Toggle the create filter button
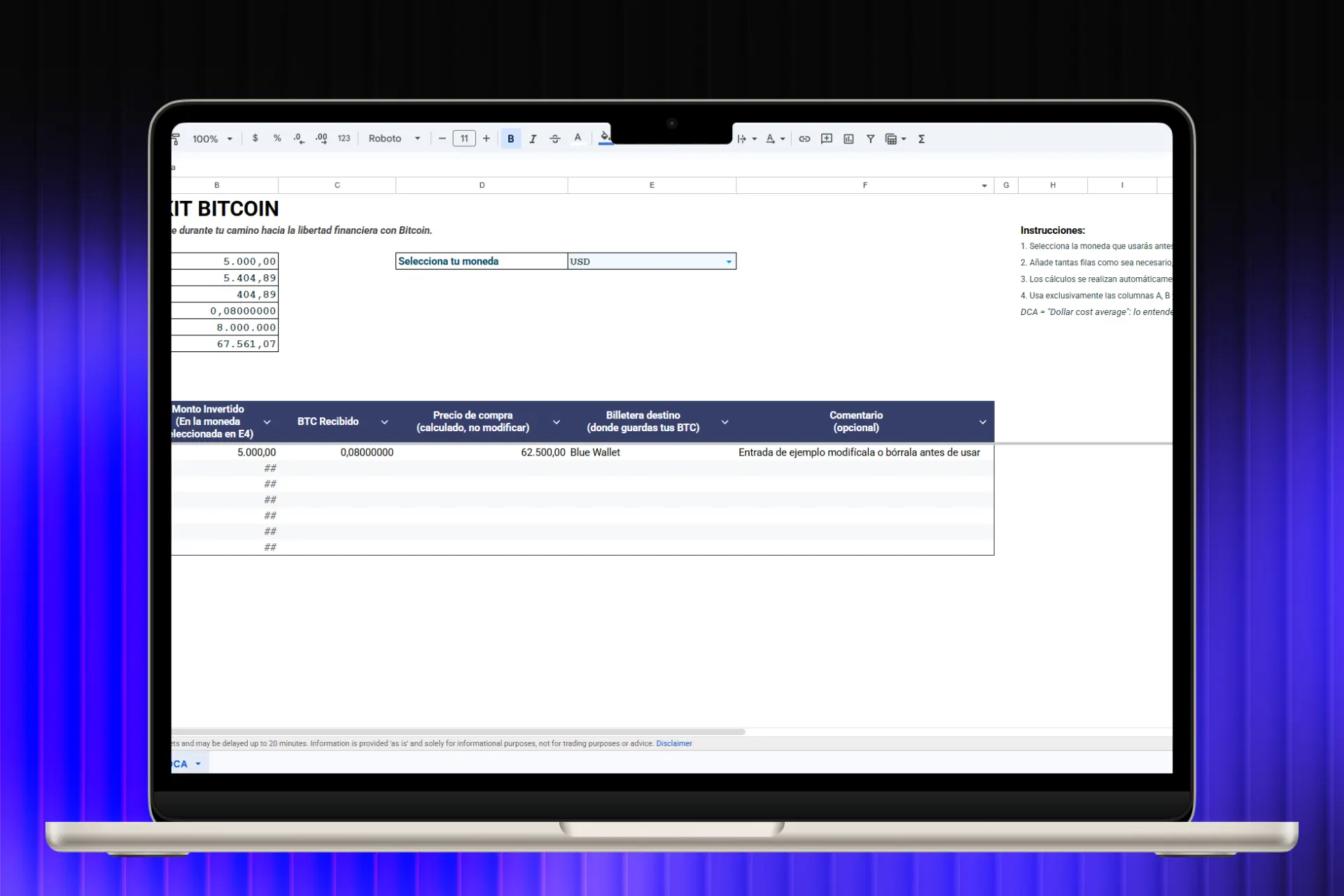Image resolution: width=1344 pixels, height=896 pixels. 870,139
